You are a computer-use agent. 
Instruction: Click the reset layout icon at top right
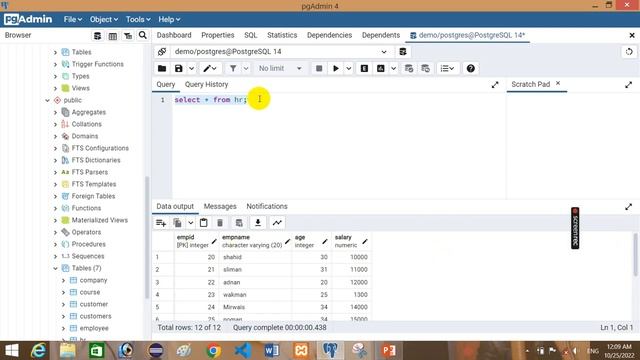629,52
